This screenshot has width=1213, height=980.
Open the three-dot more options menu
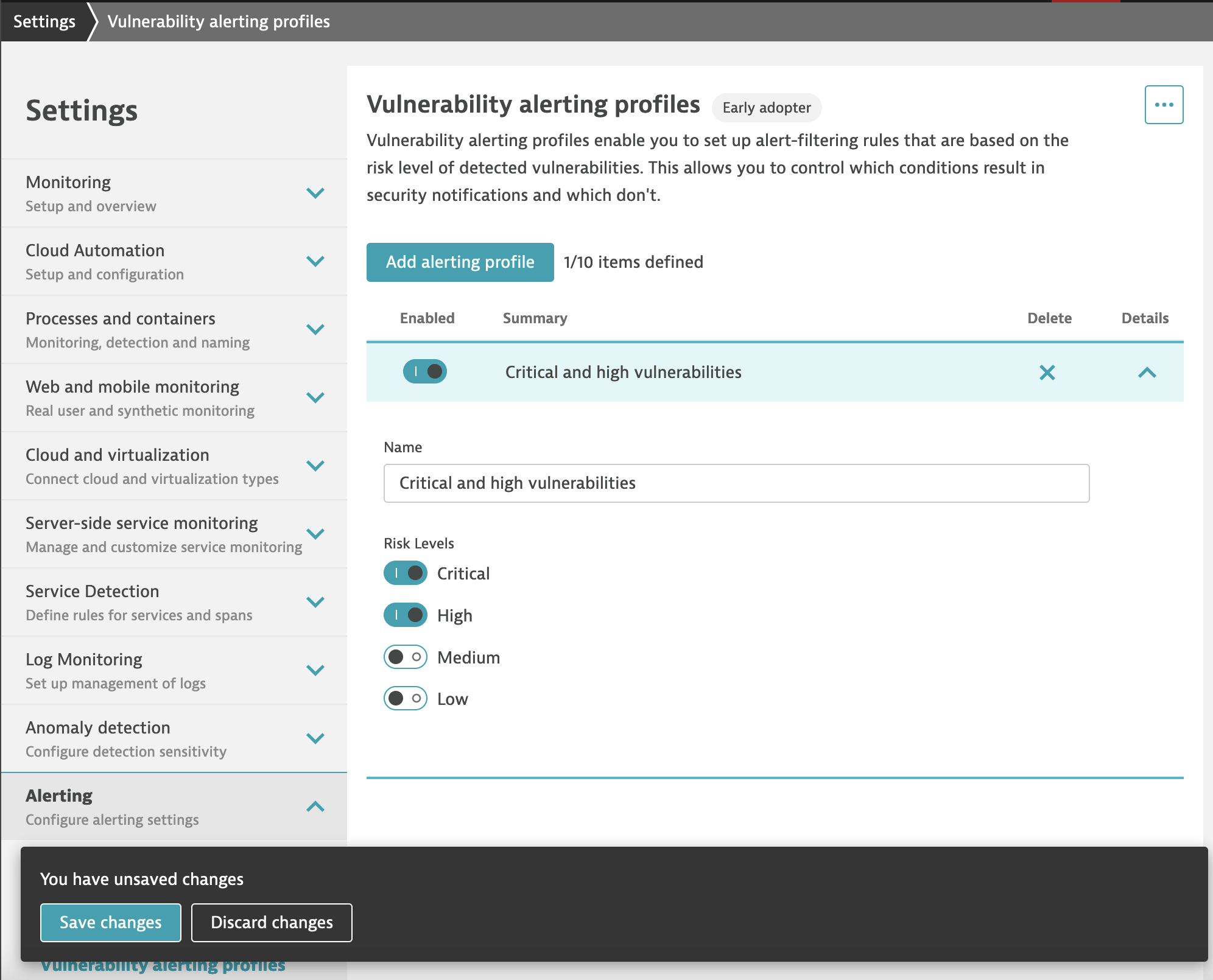(1163, 105)
